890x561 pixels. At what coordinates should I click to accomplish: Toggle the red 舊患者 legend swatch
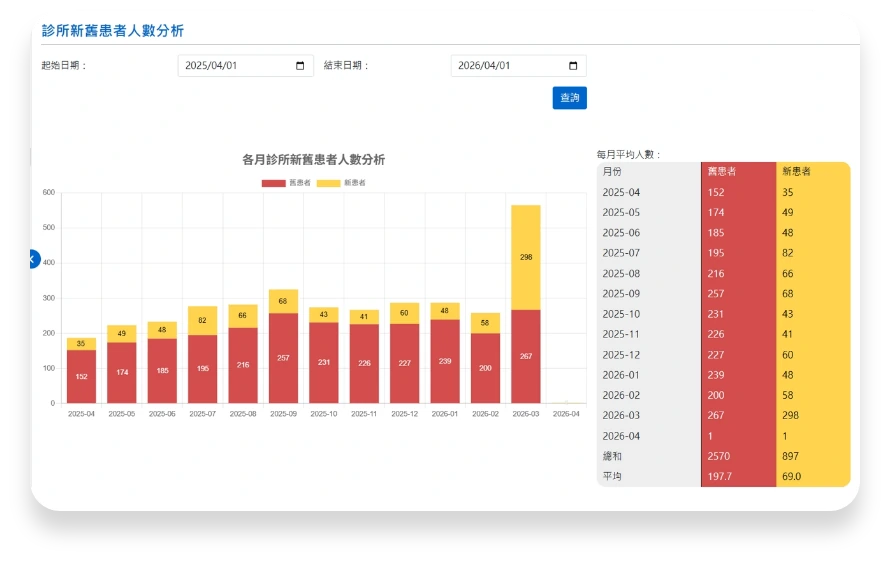tap(273, 183)
